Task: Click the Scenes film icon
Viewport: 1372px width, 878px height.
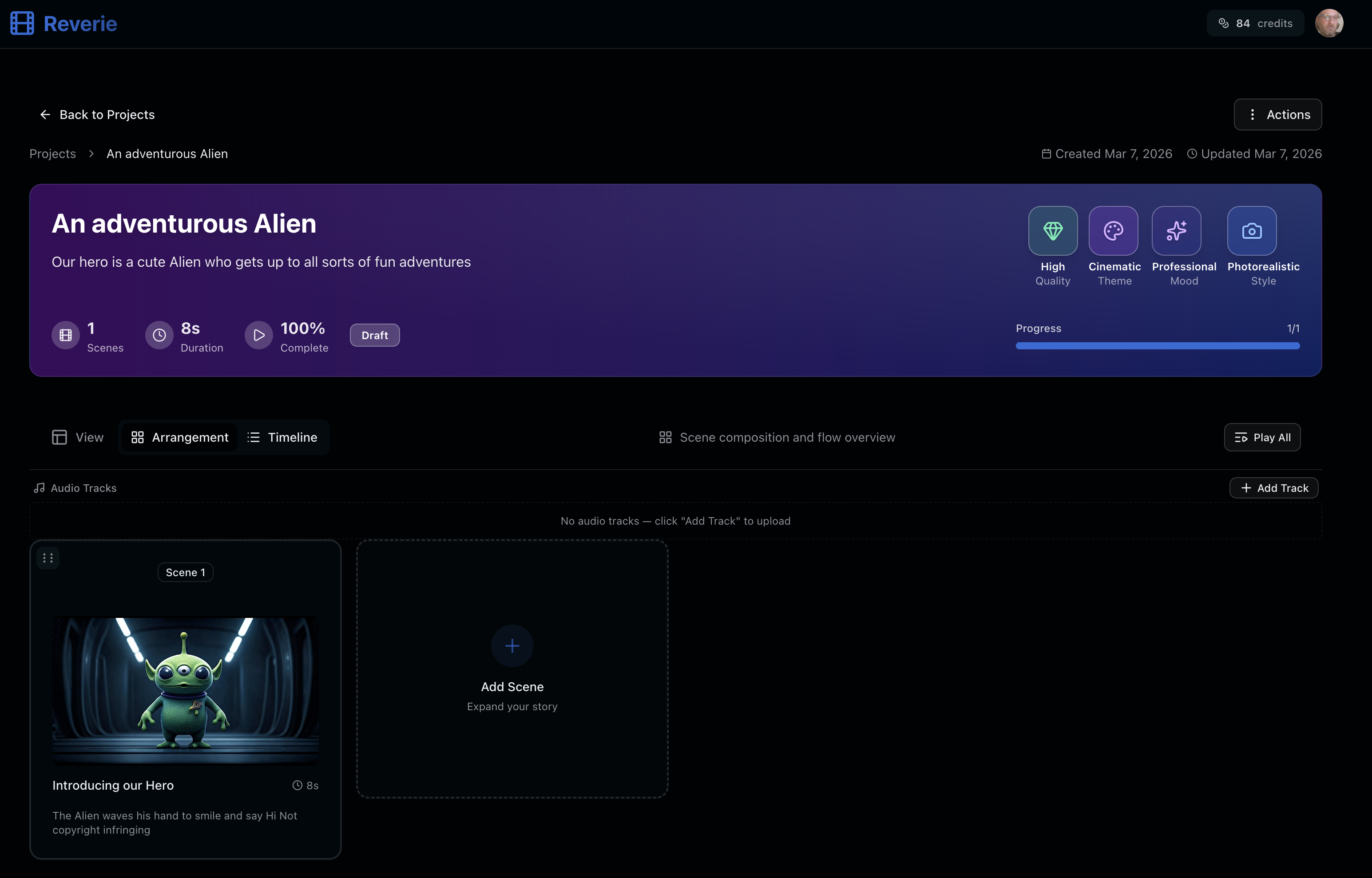Action: (x=66, y=335)
